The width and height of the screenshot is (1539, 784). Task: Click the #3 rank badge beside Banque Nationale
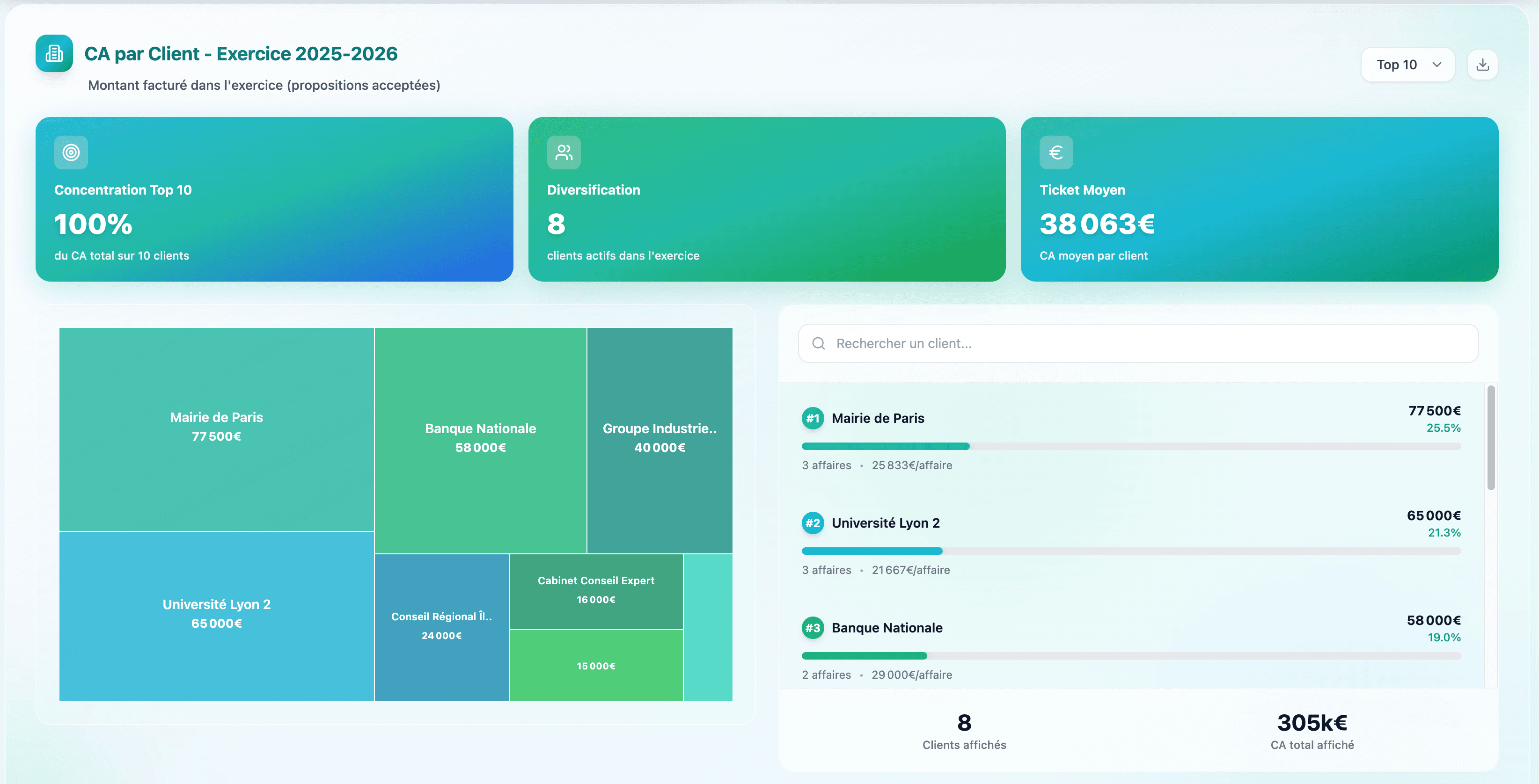[813, 628]
